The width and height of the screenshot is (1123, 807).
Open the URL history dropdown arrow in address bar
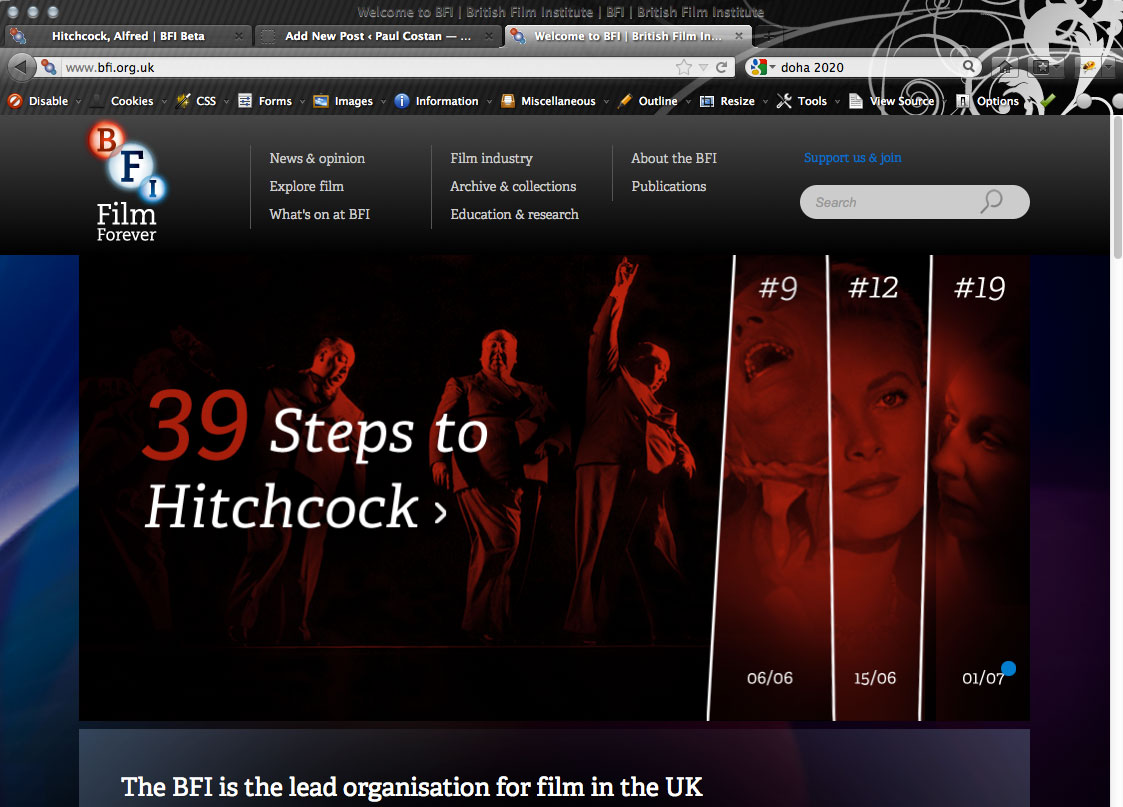point(703,67)
